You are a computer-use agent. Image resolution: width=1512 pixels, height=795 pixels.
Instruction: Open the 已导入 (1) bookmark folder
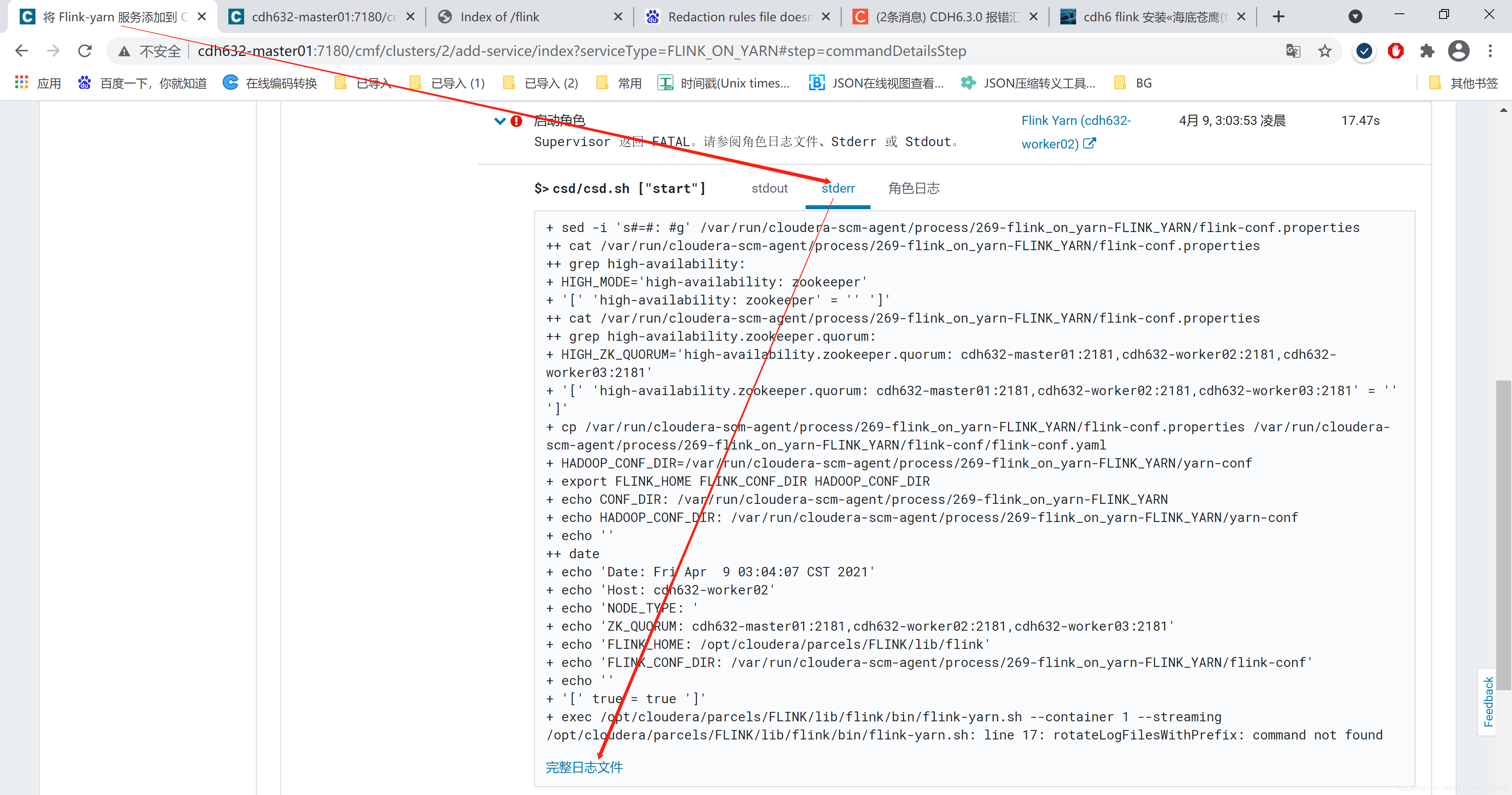click(447, 83)
